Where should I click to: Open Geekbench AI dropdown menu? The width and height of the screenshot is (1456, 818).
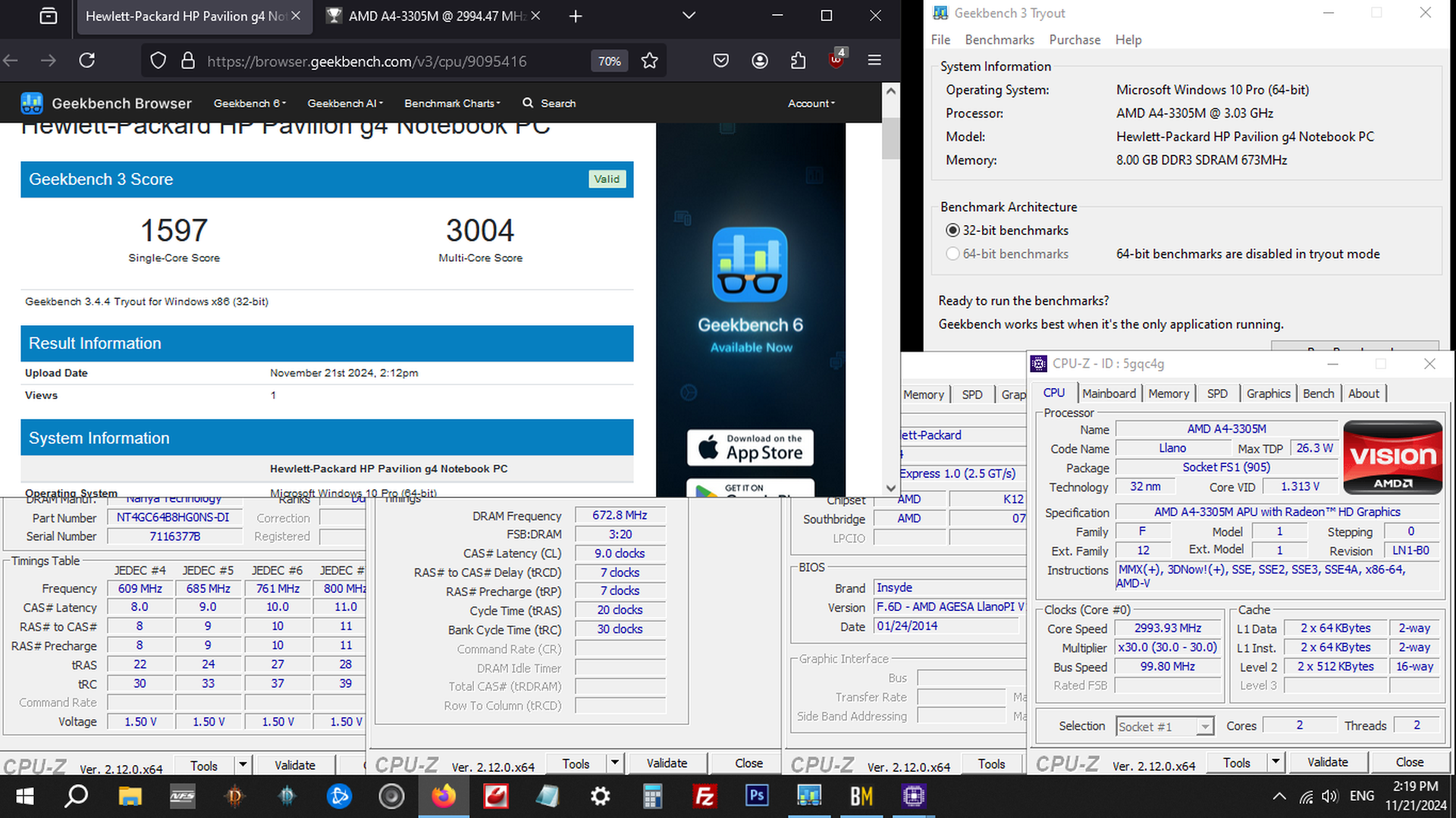pos(345,103)
